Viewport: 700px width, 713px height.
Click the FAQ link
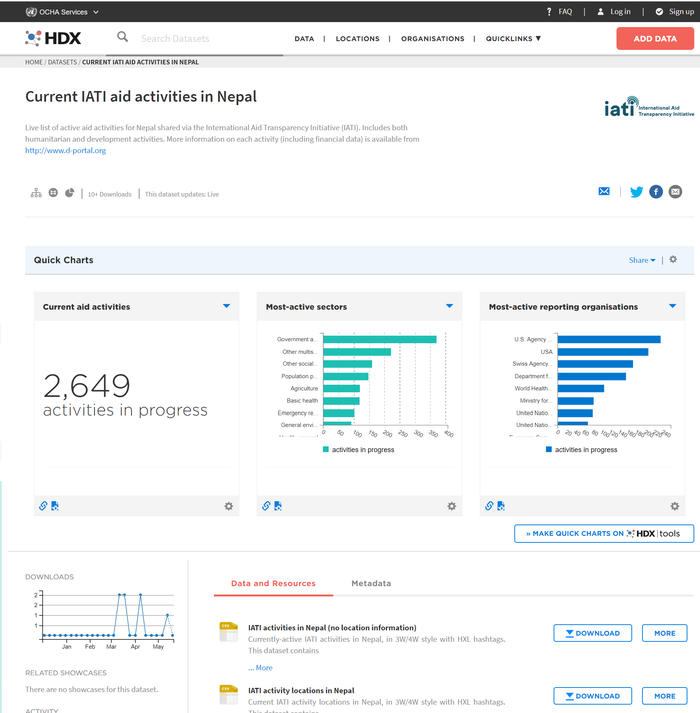[x=565, y=12]
